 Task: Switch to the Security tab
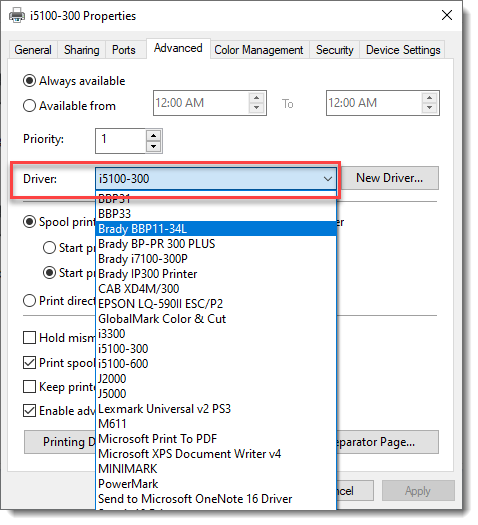pos(334,50)
